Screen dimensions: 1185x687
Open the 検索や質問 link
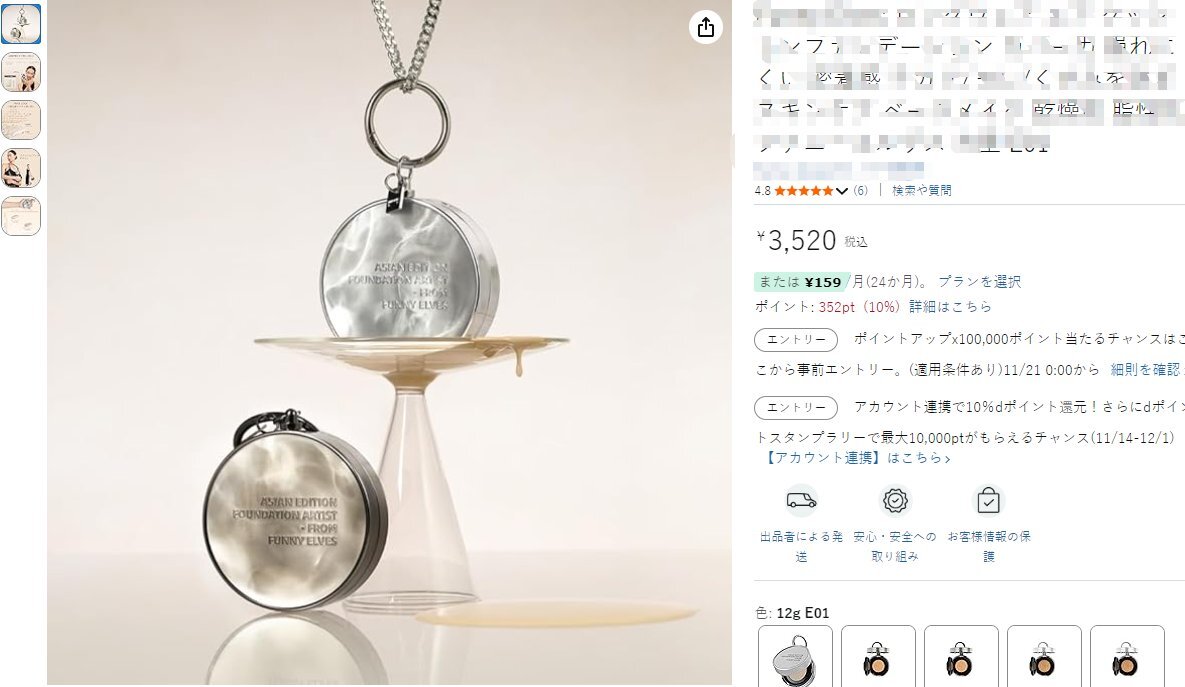921,190
